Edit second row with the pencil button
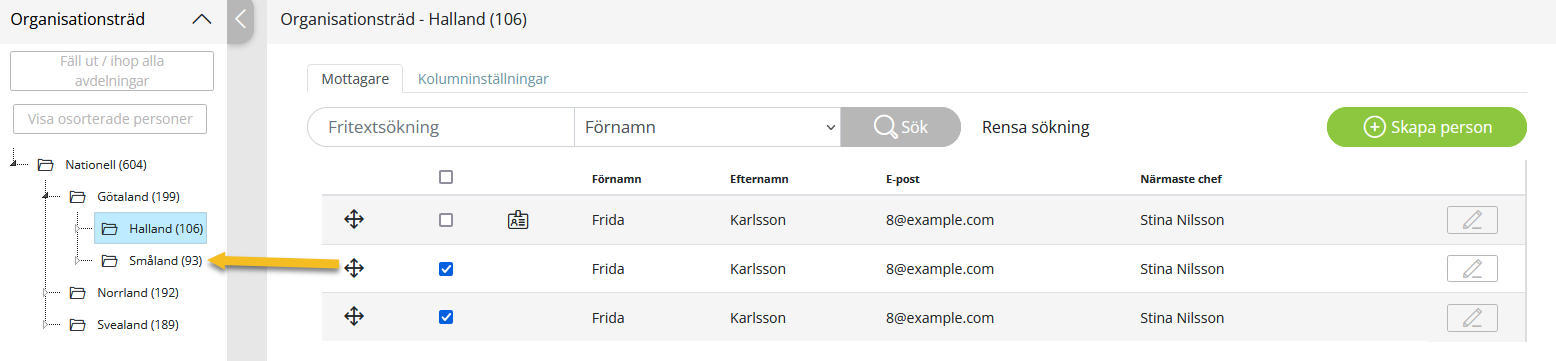 (x=1472, y=269)
